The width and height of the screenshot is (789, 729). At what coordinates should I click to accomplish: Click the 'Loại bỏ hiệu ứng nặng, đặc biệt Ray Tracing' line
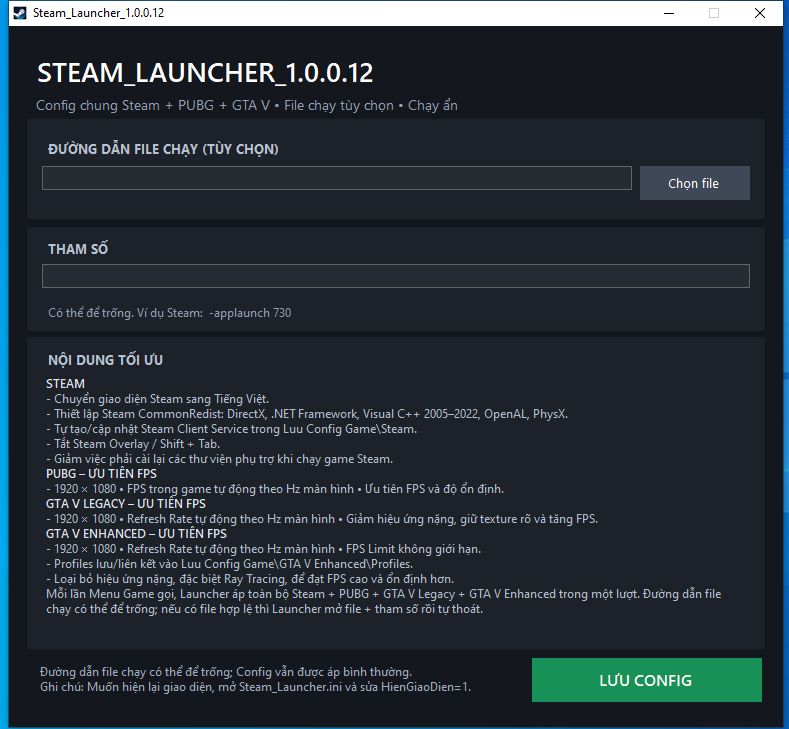tap(250, 579)
